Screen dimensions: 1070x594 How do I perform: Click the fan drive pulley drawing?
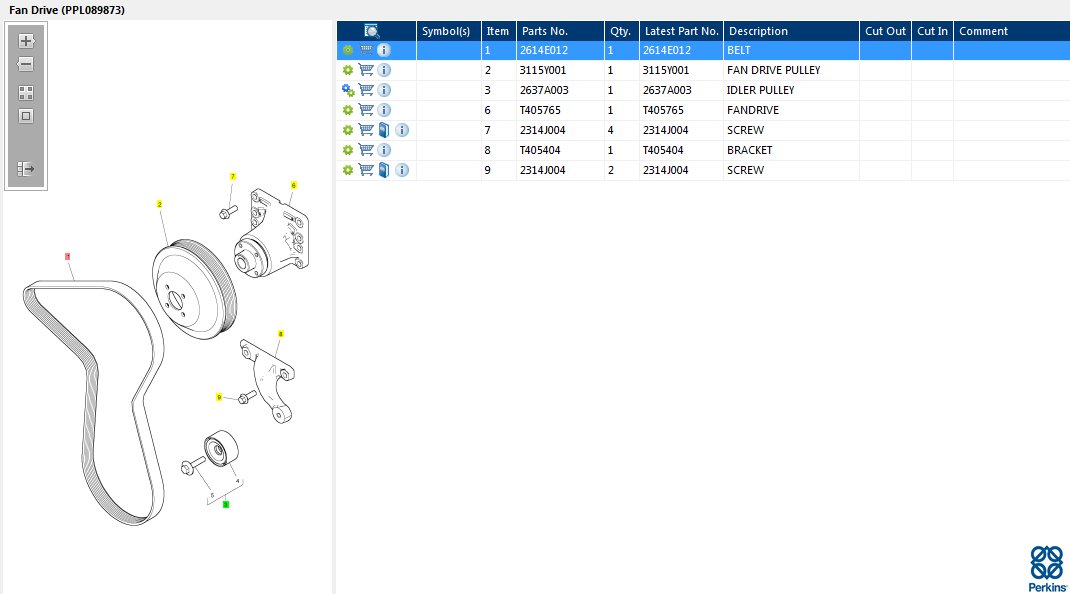coord(194,289)
